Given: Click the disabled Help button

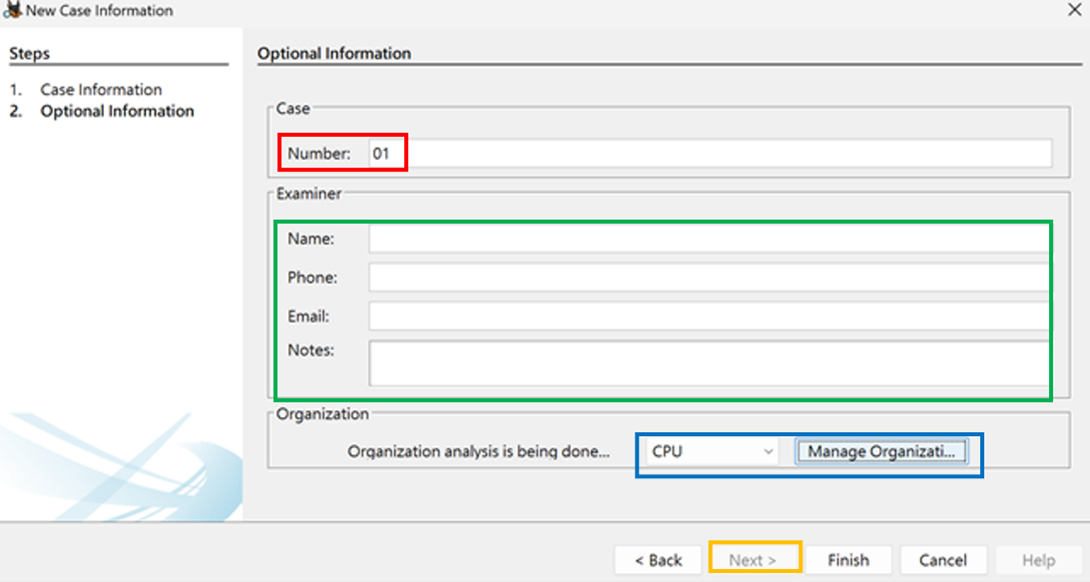Looking at the screenshot, I should tap(1039, 560).
